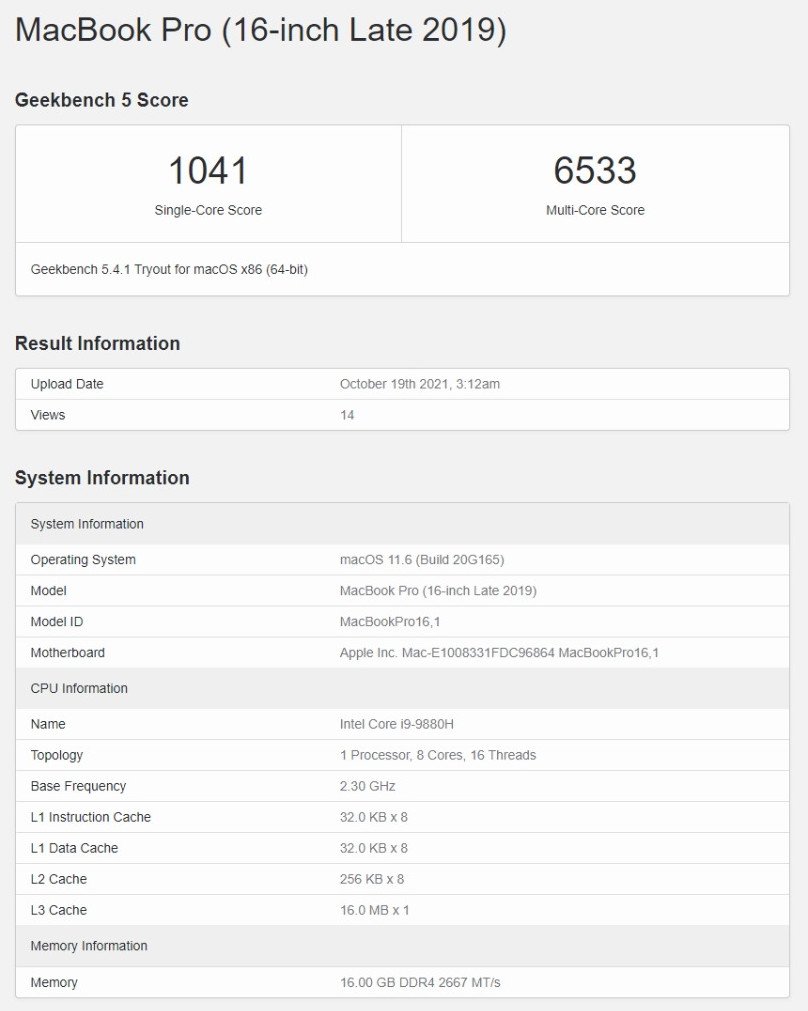This screenshot has height=1011, width=808.
Task: Click the Intel Core i9-9880H CPU name
Action: [x=395, y=724]
